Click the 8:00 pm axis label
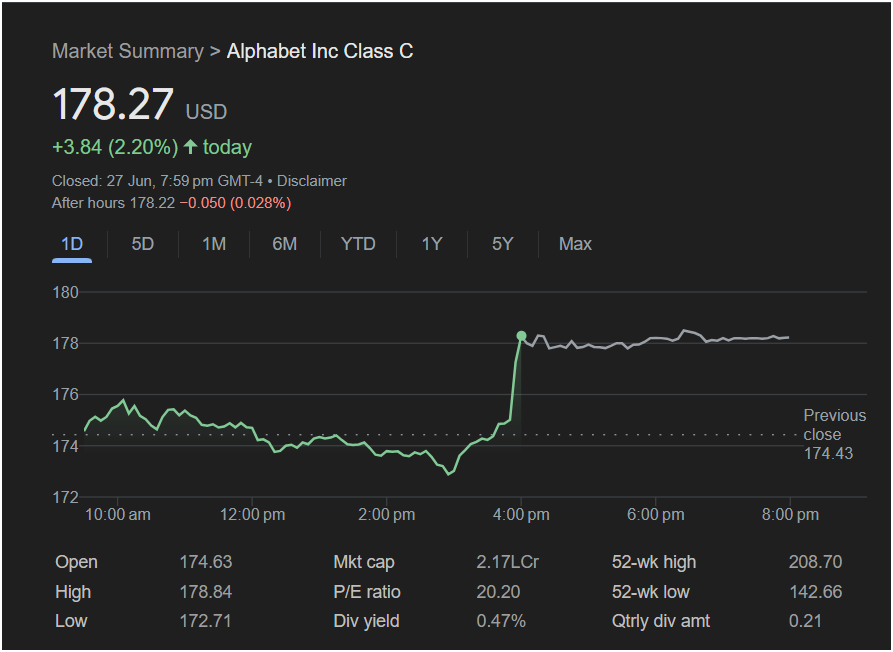Image resolution: width=893 pixels, height=652 pixels. point(790,515)
